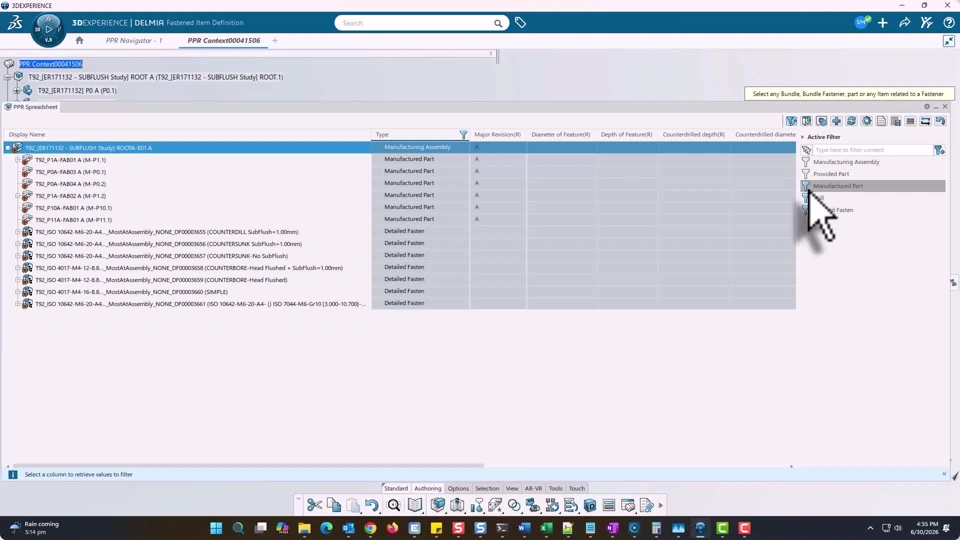
Task: Select the T92_P10A-FAB01 A (M-P10.1) row
Action: click(73, 208)
